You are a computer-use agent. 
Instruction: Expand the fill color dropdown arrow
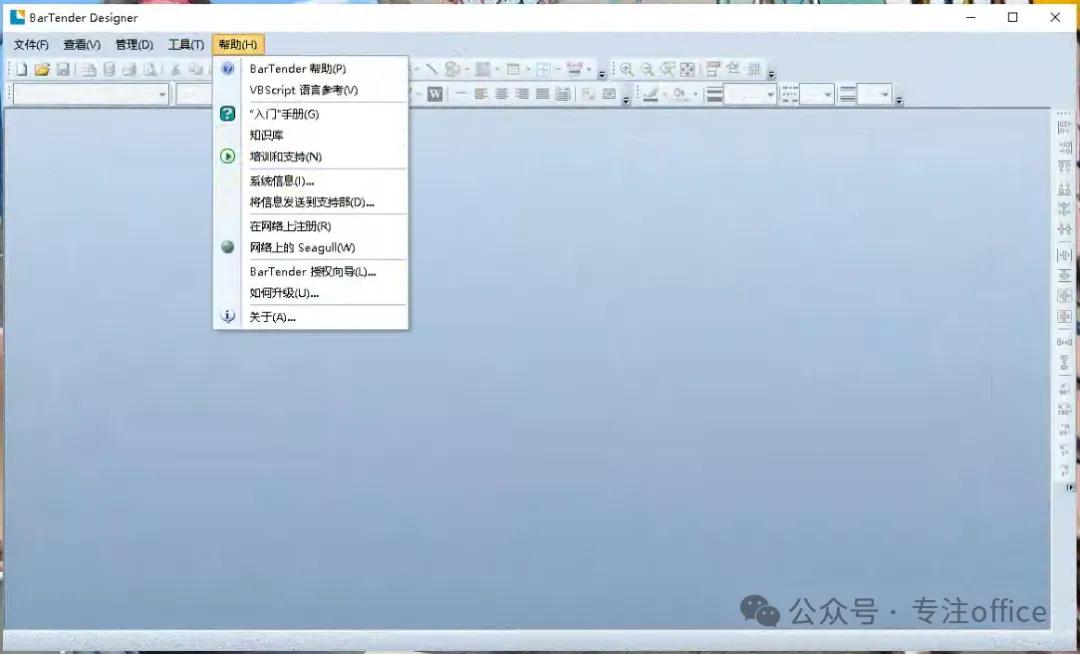pos(696,94)
